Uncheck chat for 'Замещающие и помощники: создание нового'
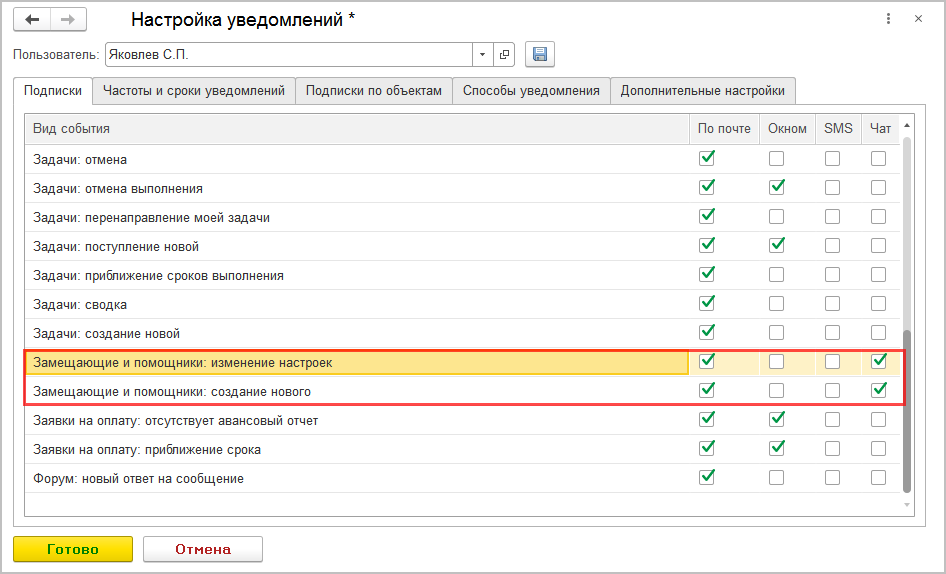This screenshot has height=574, width=946. coord(878,391)
